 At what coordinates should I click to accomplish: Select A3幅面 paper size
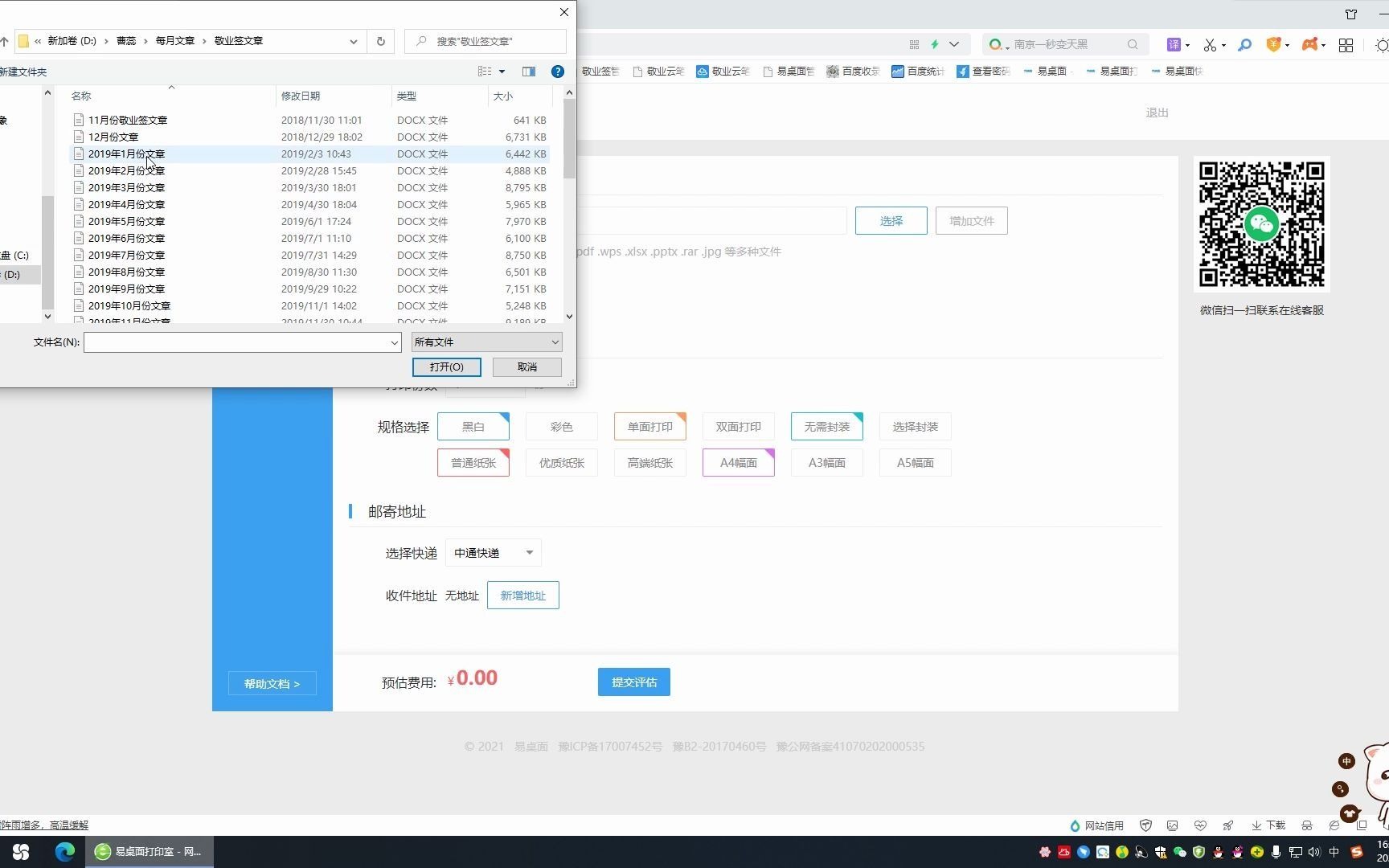pos(826,462)
